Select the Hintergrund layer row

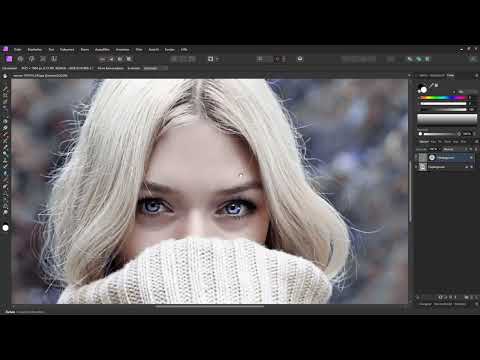pyautogui.click(x=445, y=167)
